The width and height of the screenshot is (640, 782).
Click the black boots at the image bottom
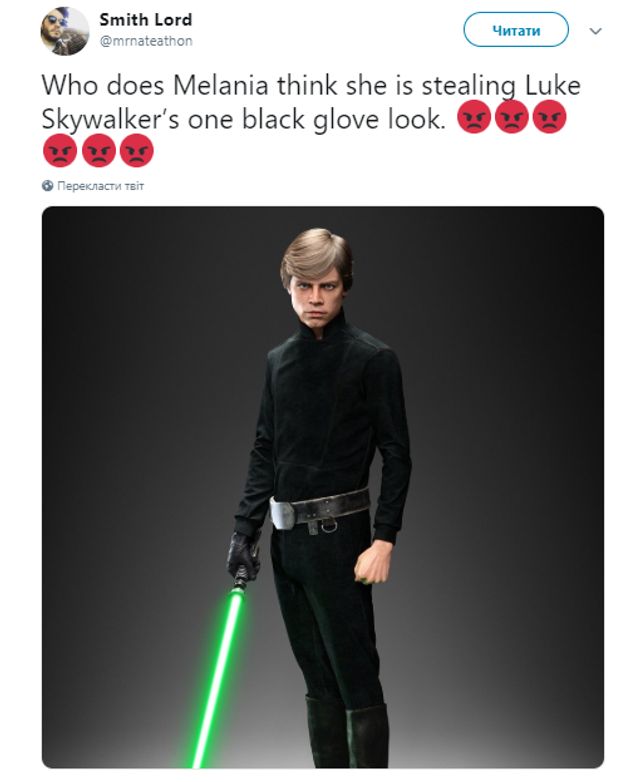point(347,731)
